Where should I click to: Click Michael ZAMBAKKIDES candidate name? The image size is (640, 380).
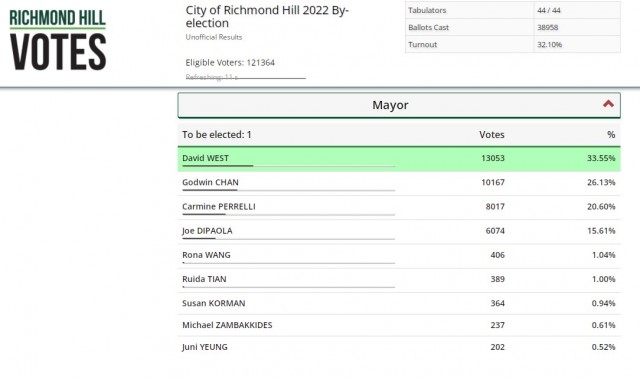[227, 325]
